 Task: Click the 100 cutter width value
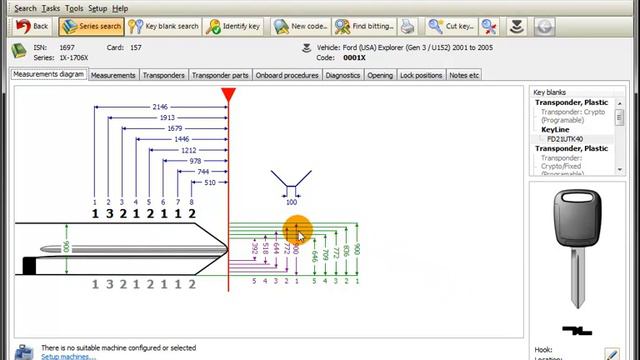(x=291, y=202)
